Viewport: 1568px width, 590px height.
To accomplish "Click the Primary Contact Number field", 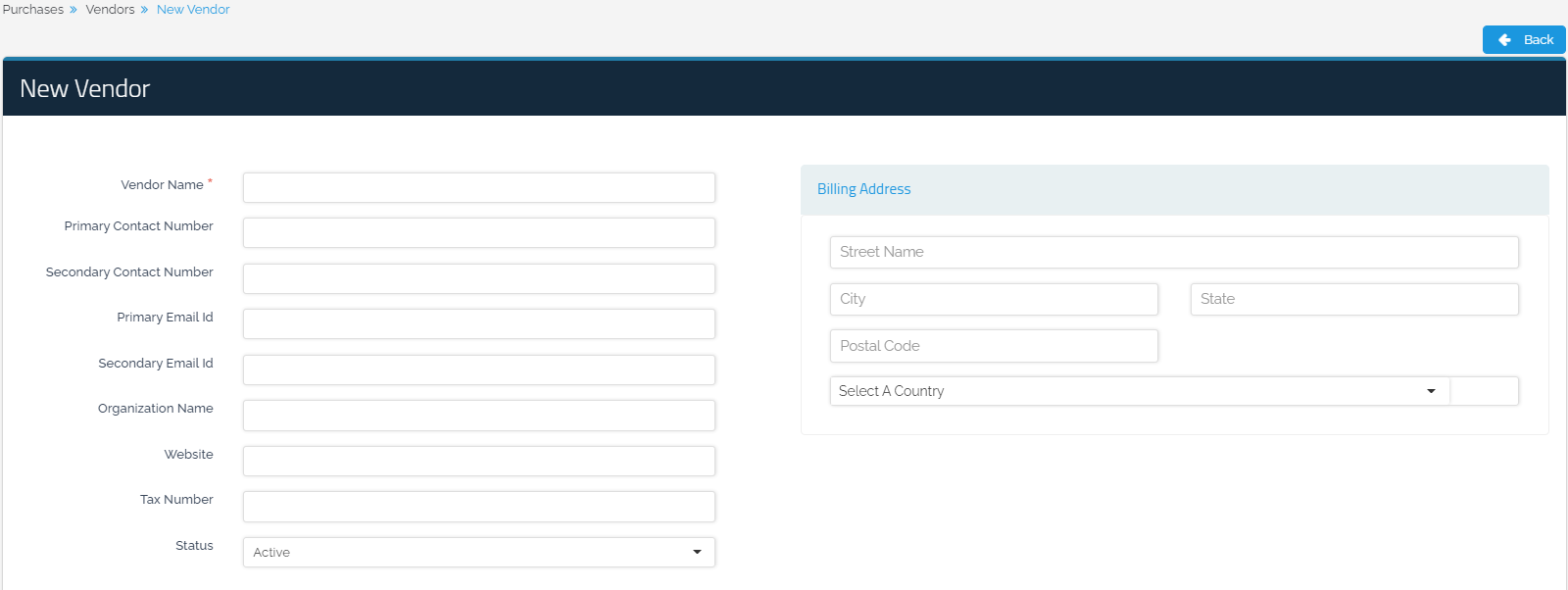I will pyautogui.click(x=478, y=233).
